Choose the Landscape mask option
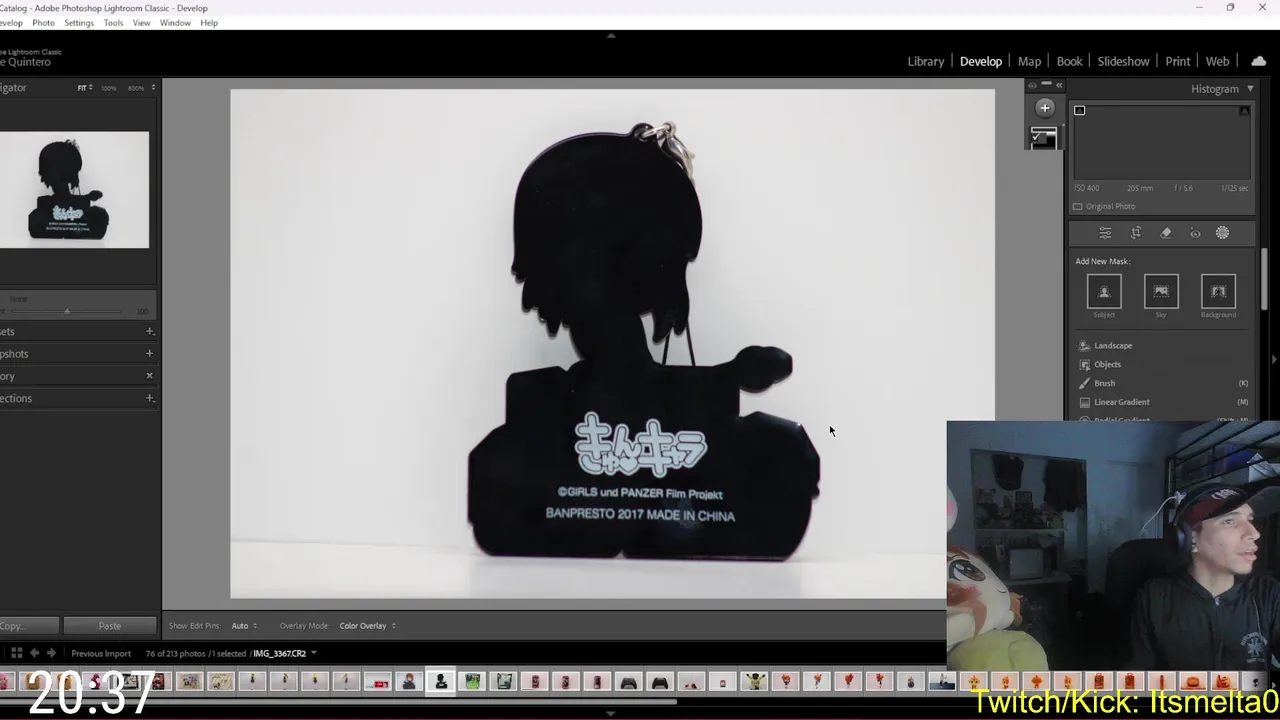1280x720 pixels. tap(1113, 346)
